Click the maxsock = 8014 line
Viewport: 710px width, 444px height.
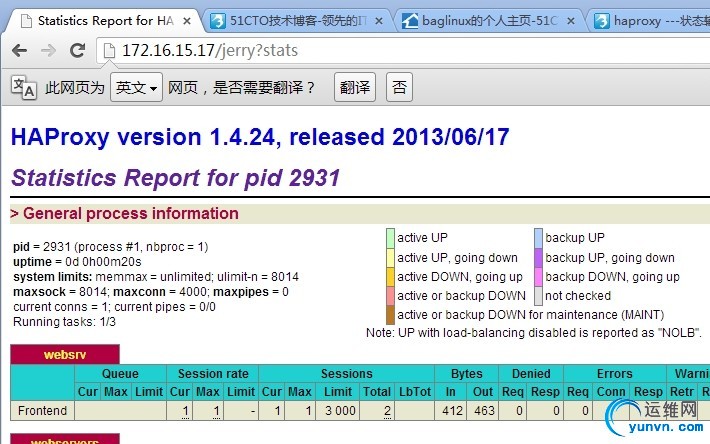tap(151, 291)
